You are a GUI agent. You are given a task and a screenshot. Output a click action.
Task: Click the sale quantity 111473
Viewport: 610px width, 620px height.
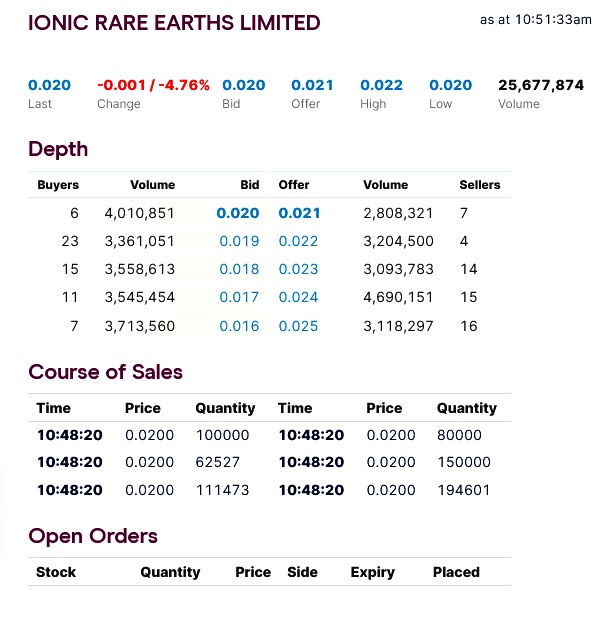point(223,490)
